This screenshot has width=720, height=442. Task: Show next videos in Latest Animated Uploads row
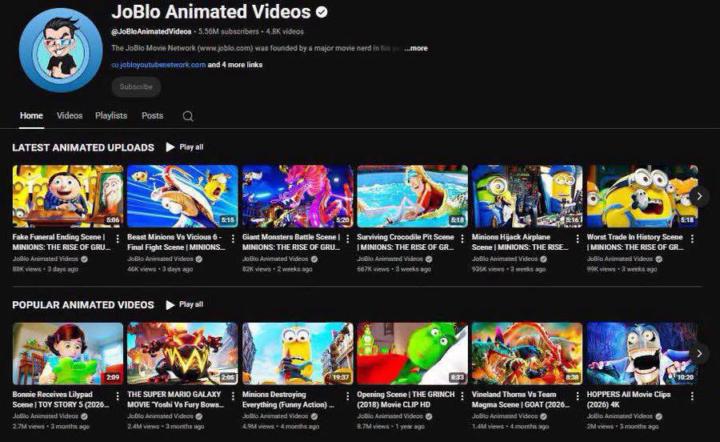click(x=699, y=196)
